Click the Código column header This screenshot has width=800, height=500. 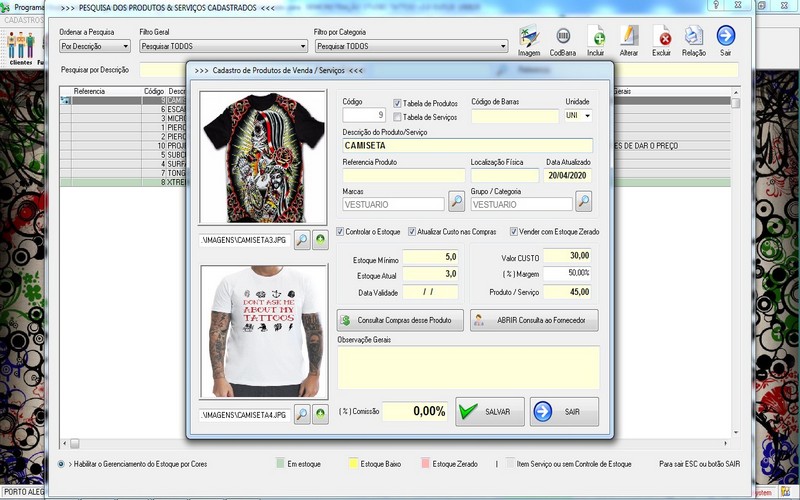click(x=154, y=91)
